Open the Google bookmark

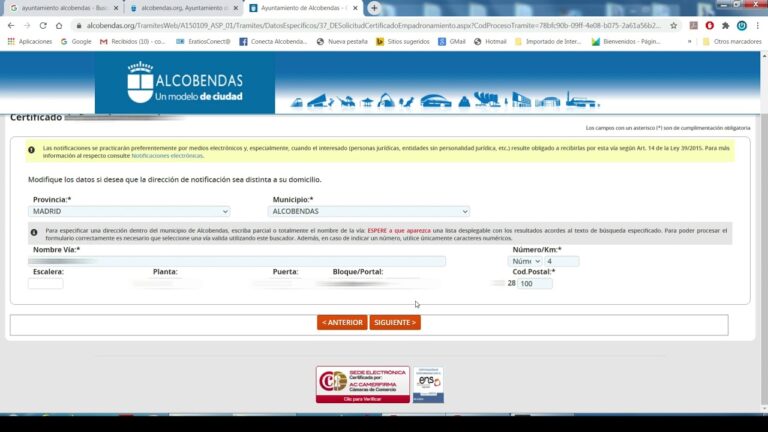pos(76,42)
